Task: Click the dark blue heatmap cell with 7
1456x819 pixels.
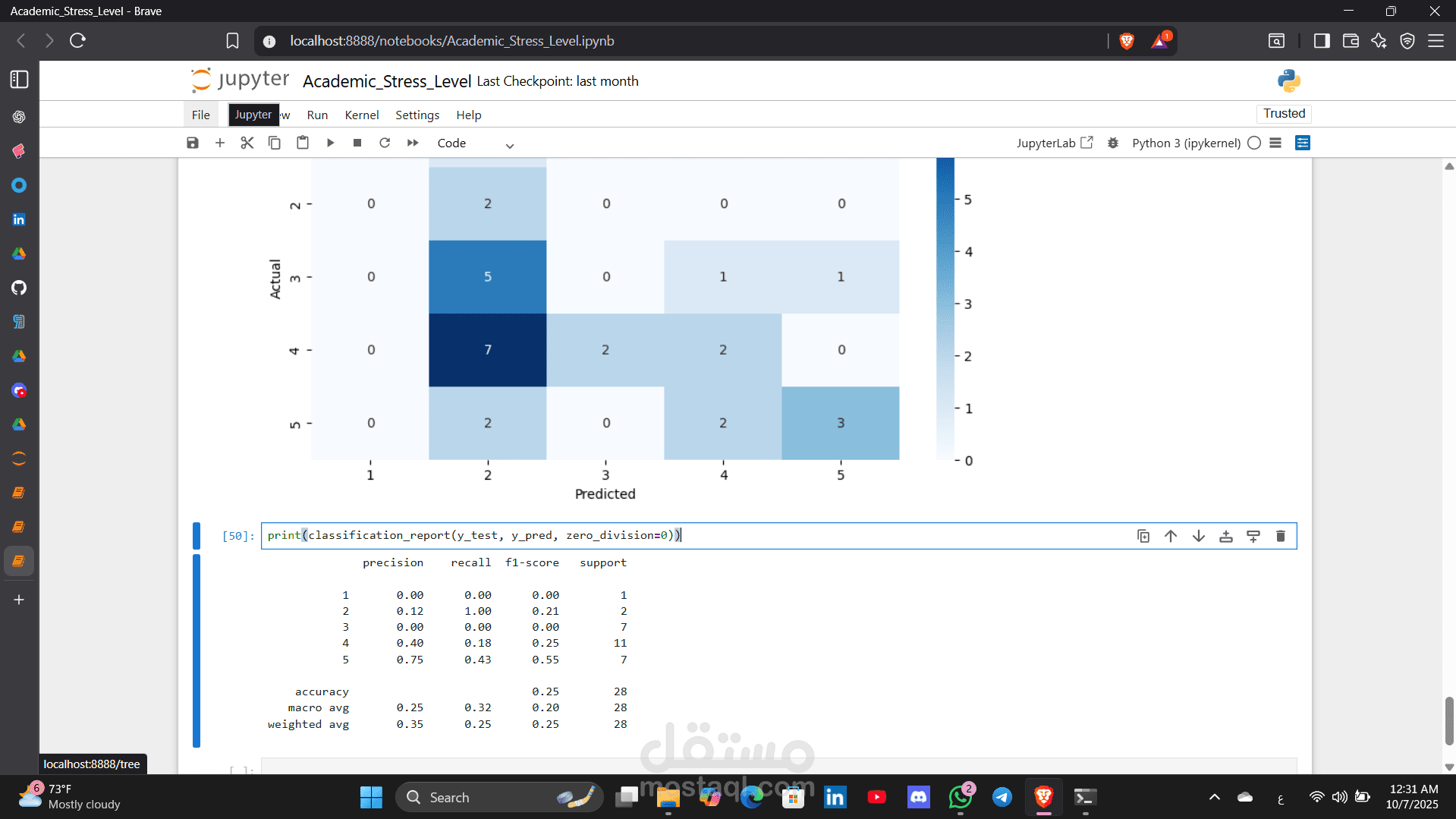Action: tap(488, 350)
